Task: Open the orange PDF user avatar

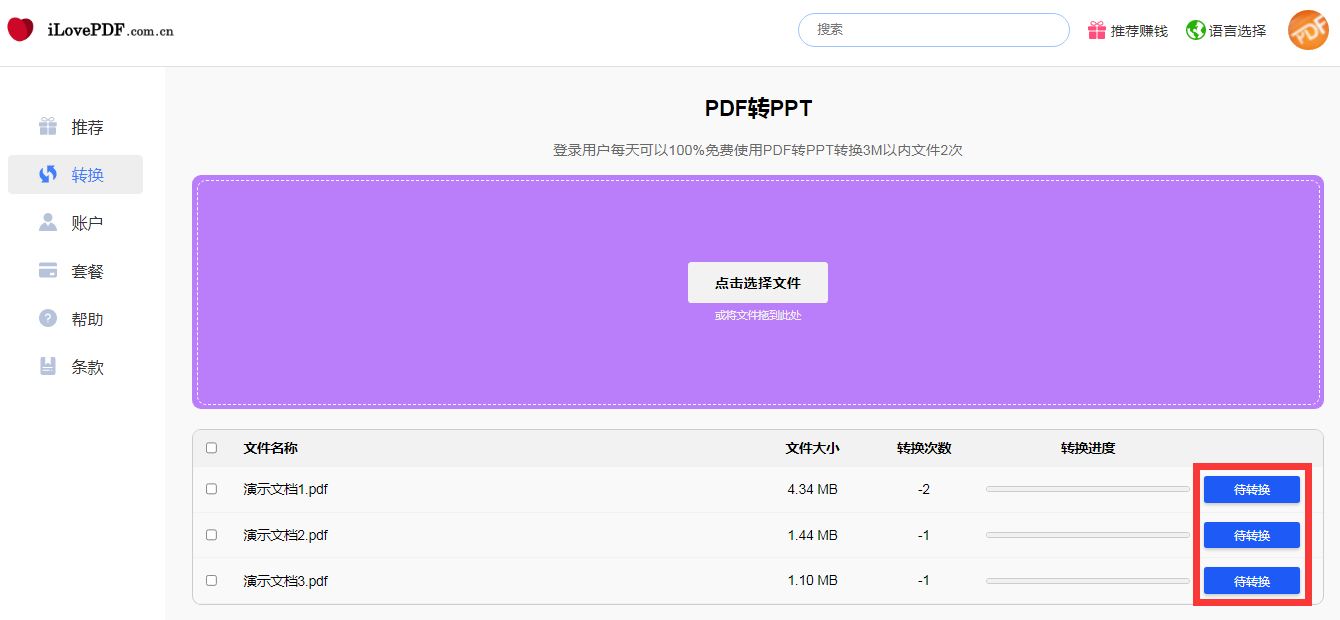Action: point(1307,30)
